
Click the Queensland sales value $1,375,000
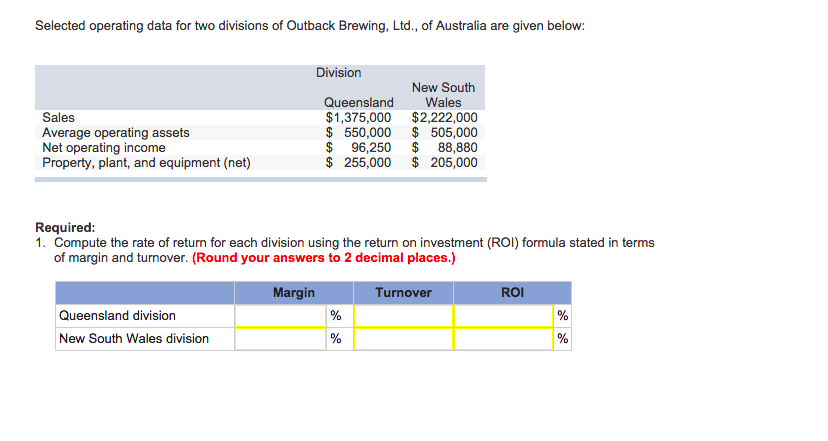[358, 117]
